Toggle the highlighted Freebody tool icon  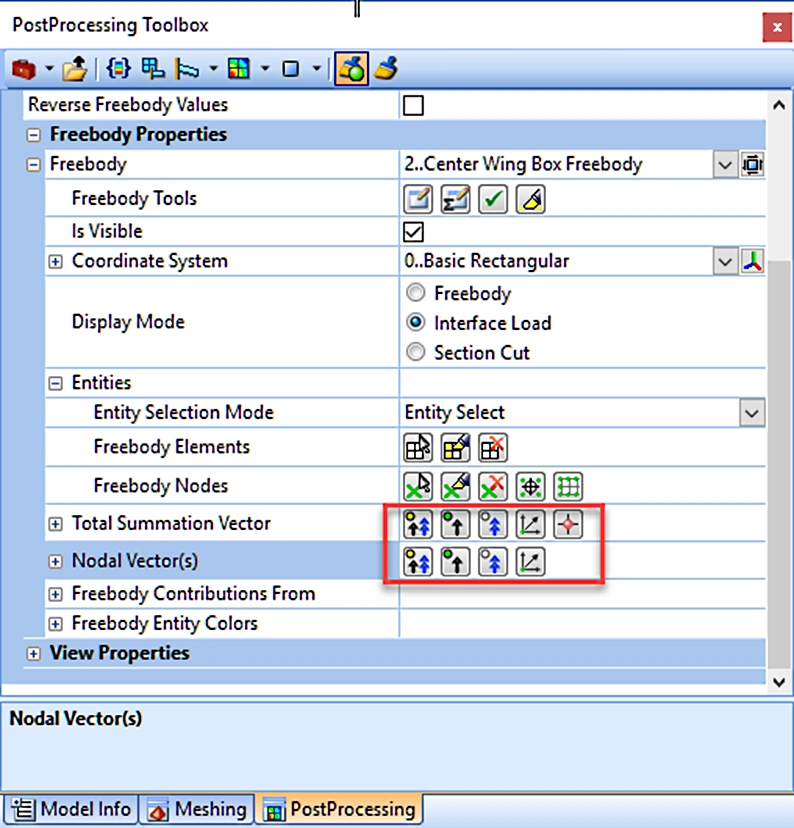point(352,69)
